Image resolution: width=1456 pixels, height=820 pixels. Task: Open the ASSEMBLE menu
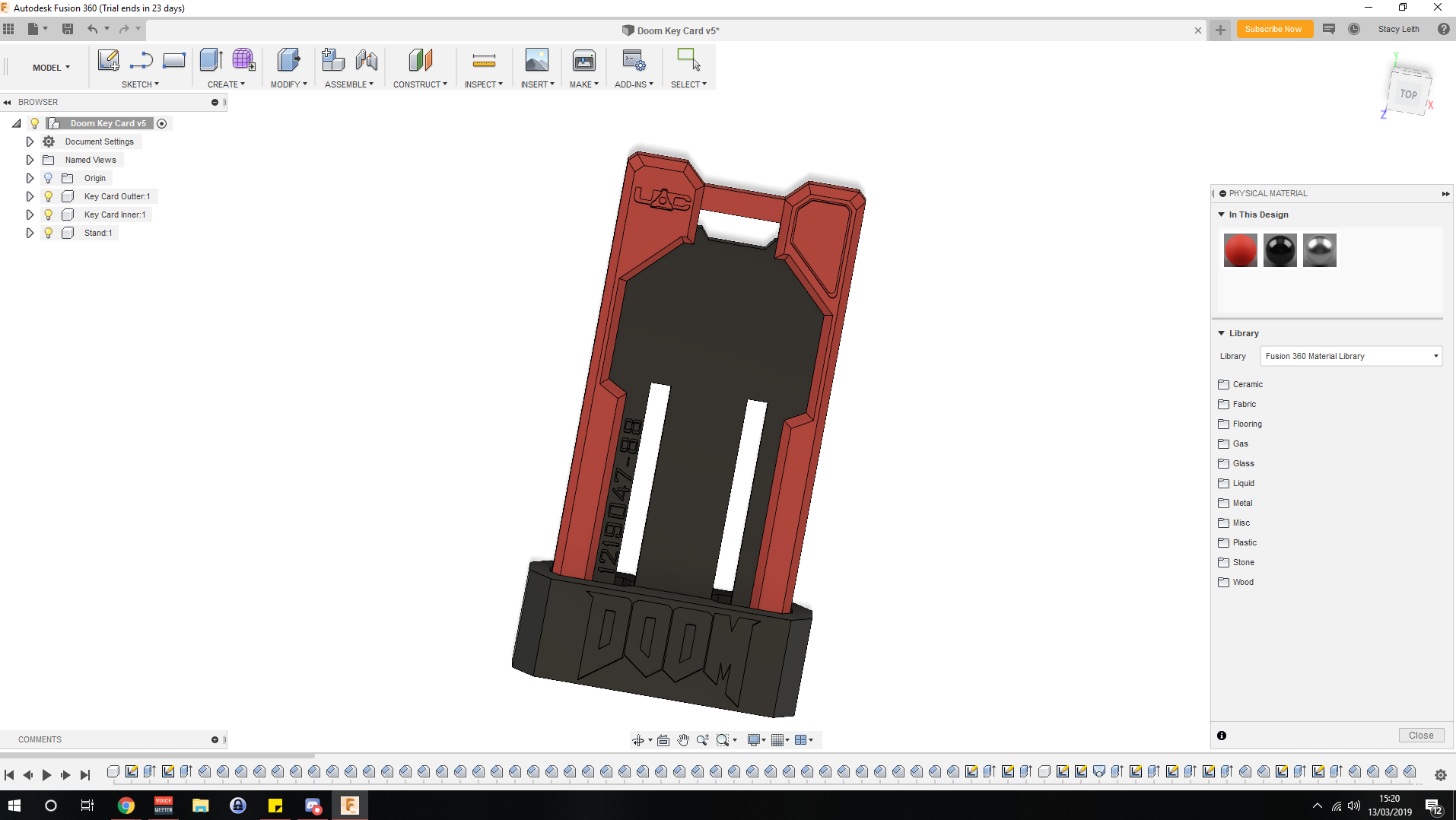click(348, 84)
